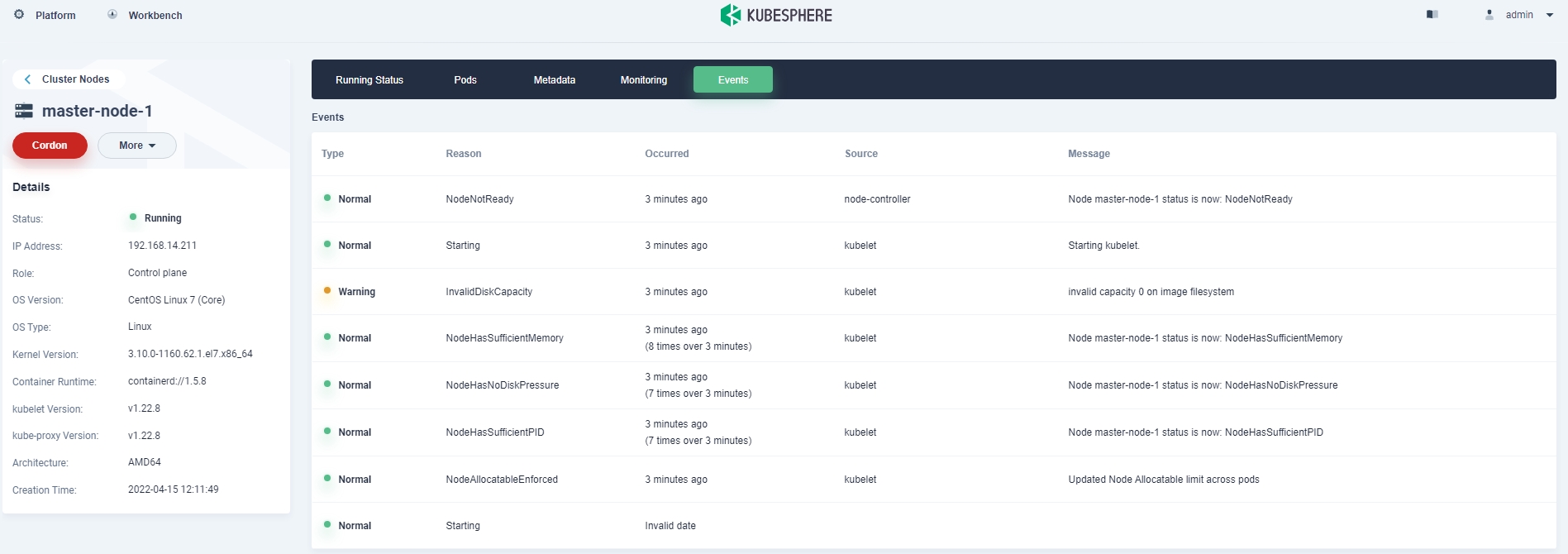Image resolution: width=1568 pixels, height=554 pixels.
Task: Click the InvalidDiskCapacity event row
Action: click(489, 292)
